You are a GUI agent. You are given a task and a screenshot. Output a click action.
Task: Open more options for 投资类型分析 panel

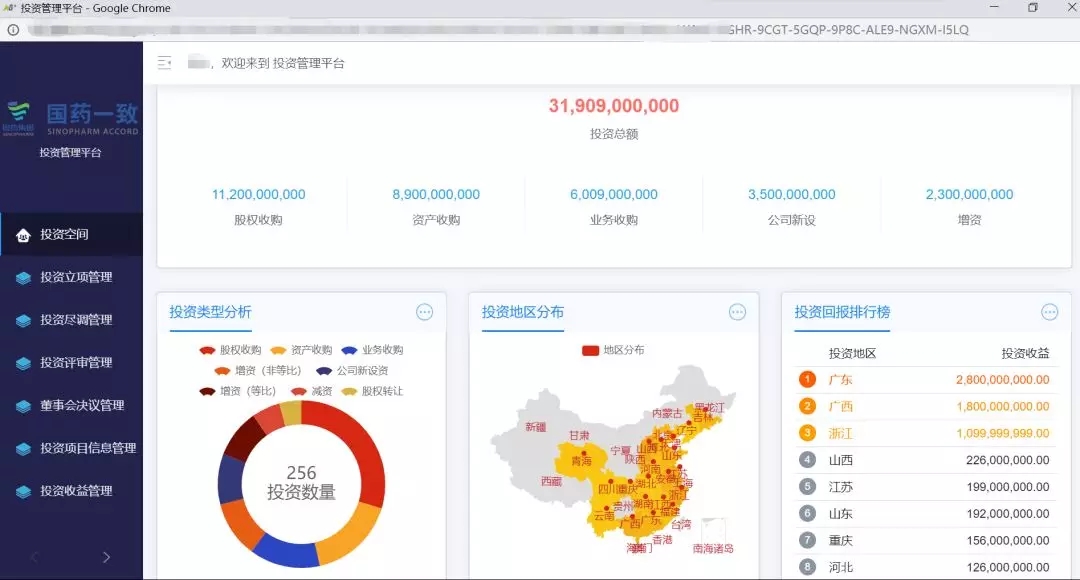coord(425,312)
